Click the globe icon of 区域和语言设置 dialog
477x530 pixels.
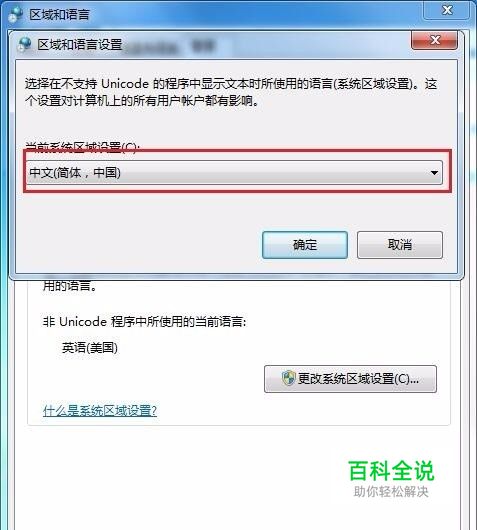tap(24, 44)
